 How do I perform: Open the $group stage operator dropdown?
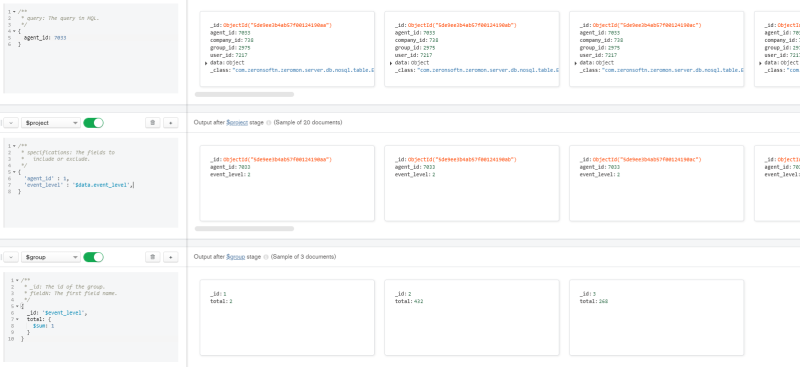tap(51, 257)
